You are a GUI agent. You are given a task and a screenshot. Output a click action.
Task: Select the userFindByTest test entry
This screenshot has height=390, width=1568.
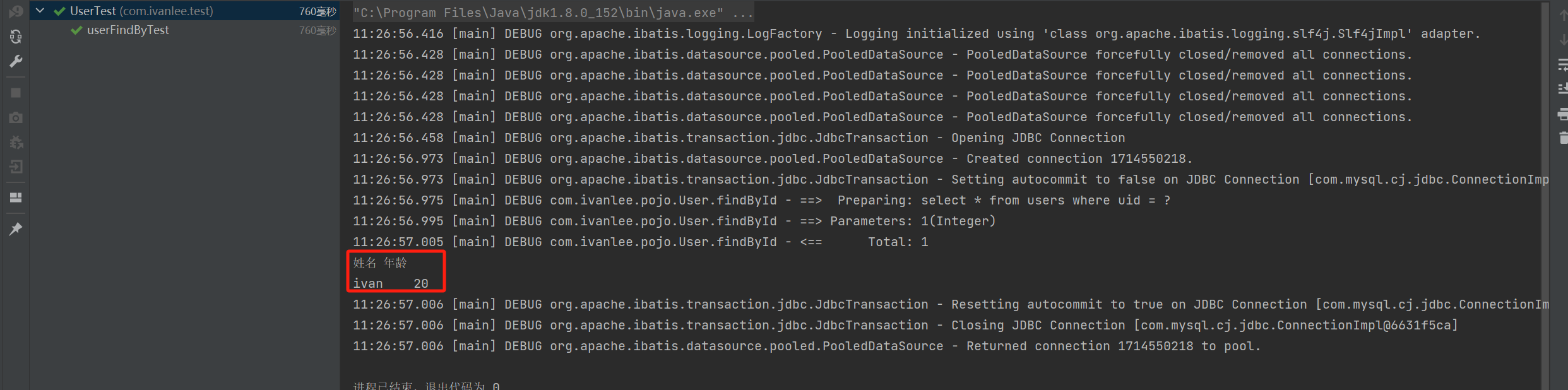point(128,30)
